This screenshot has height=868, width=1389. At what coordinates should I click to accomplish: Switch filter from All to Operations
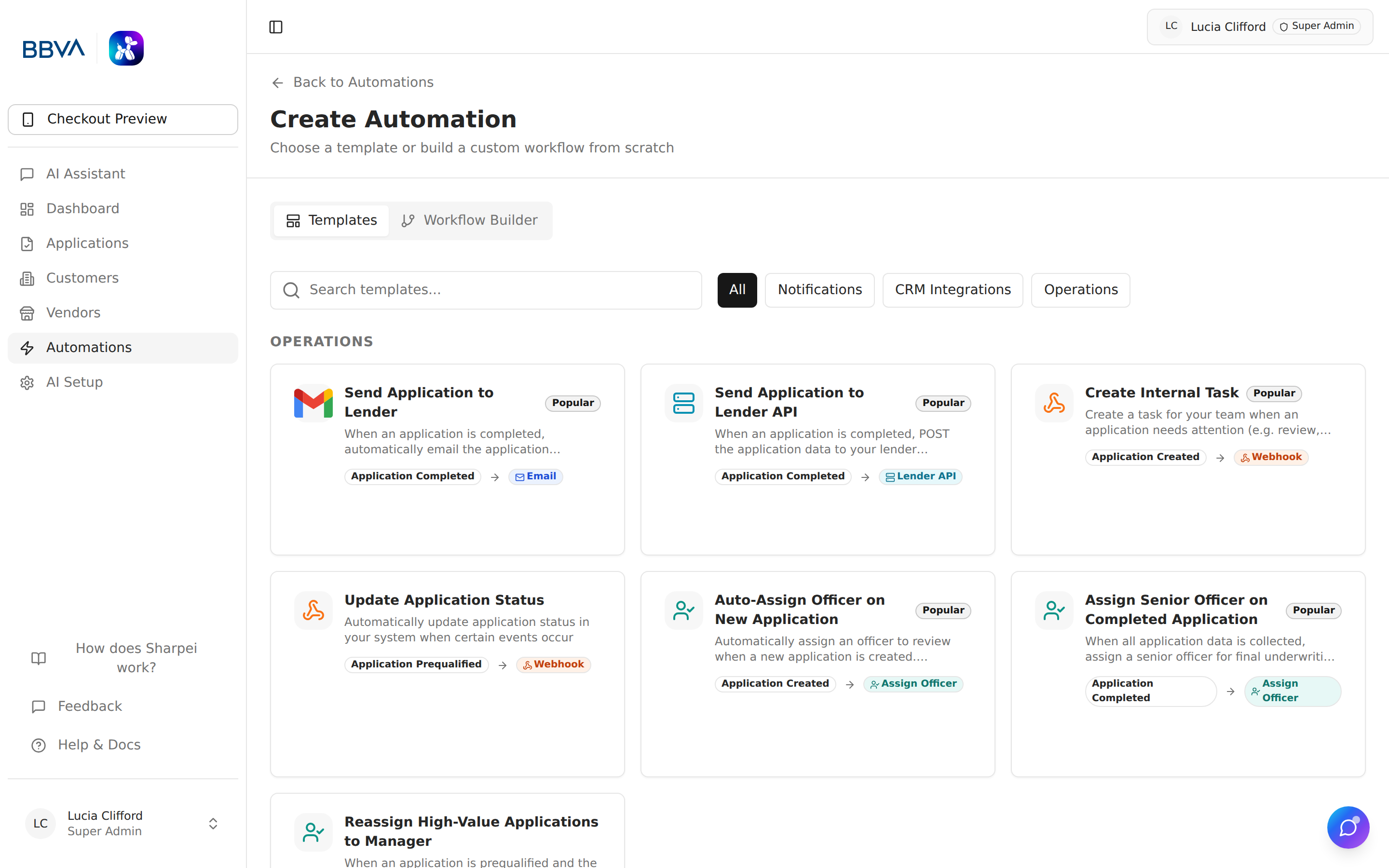[x=1080, y=289]
